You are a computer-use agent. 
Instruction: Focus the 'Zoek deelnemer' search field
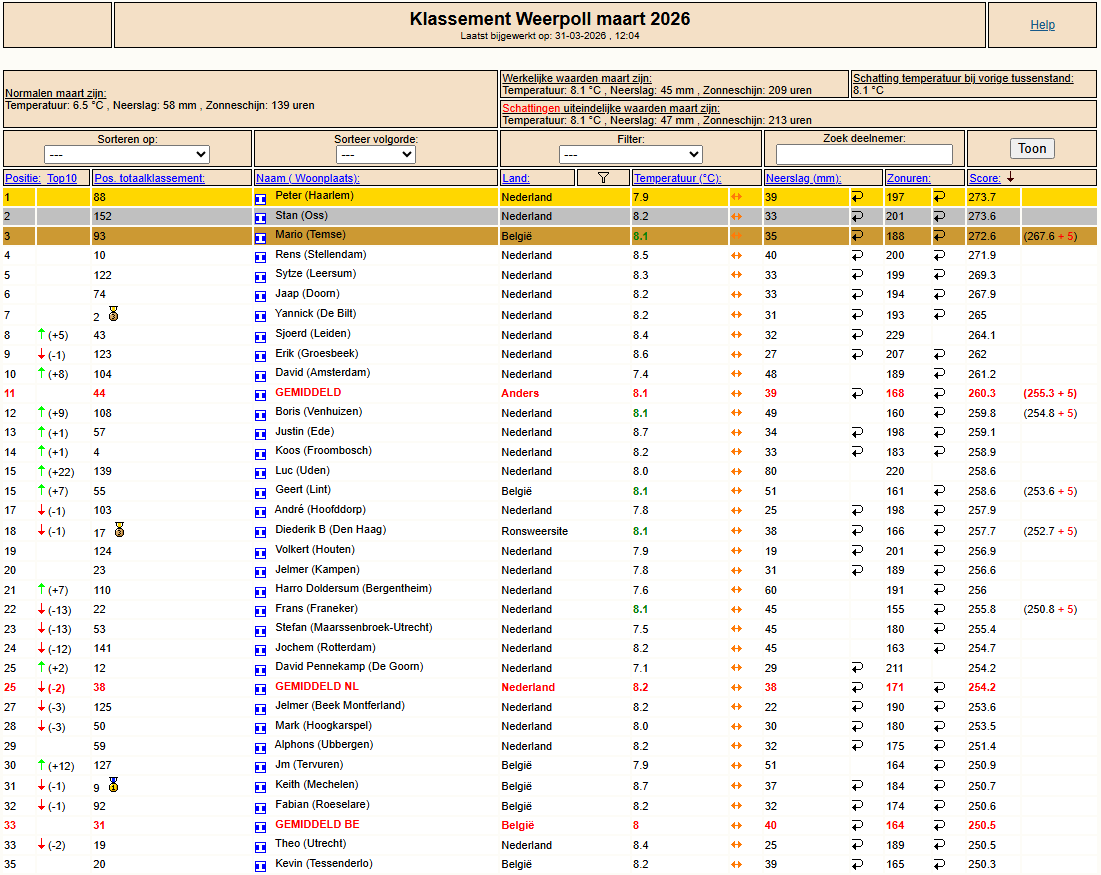tap(864, 155)
